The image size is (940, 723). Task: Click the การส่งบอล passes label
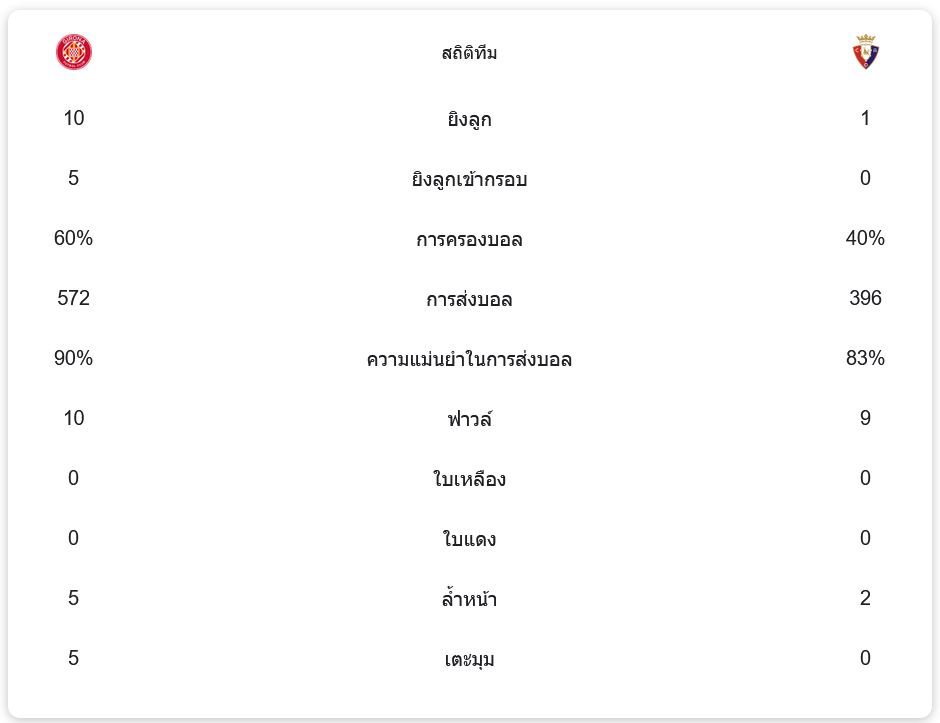point(469,300)
